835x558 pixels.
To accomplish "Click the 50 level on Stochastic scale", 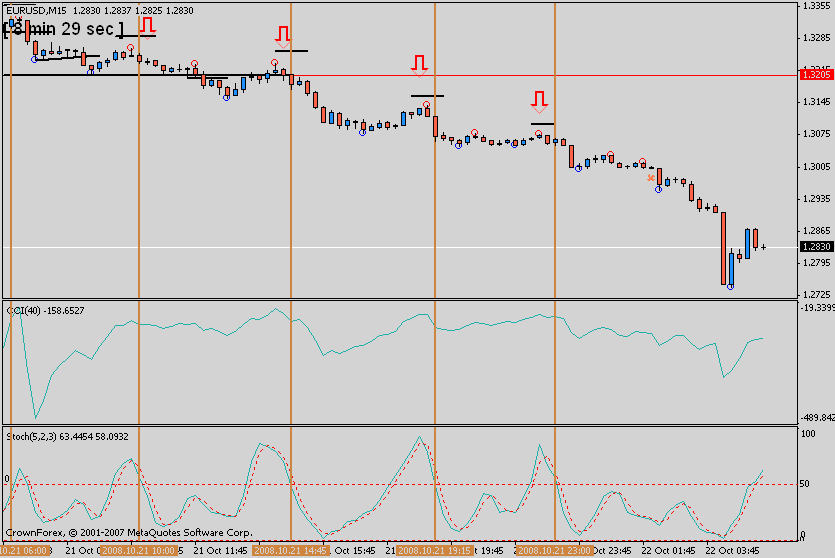I will pos(805,484).
